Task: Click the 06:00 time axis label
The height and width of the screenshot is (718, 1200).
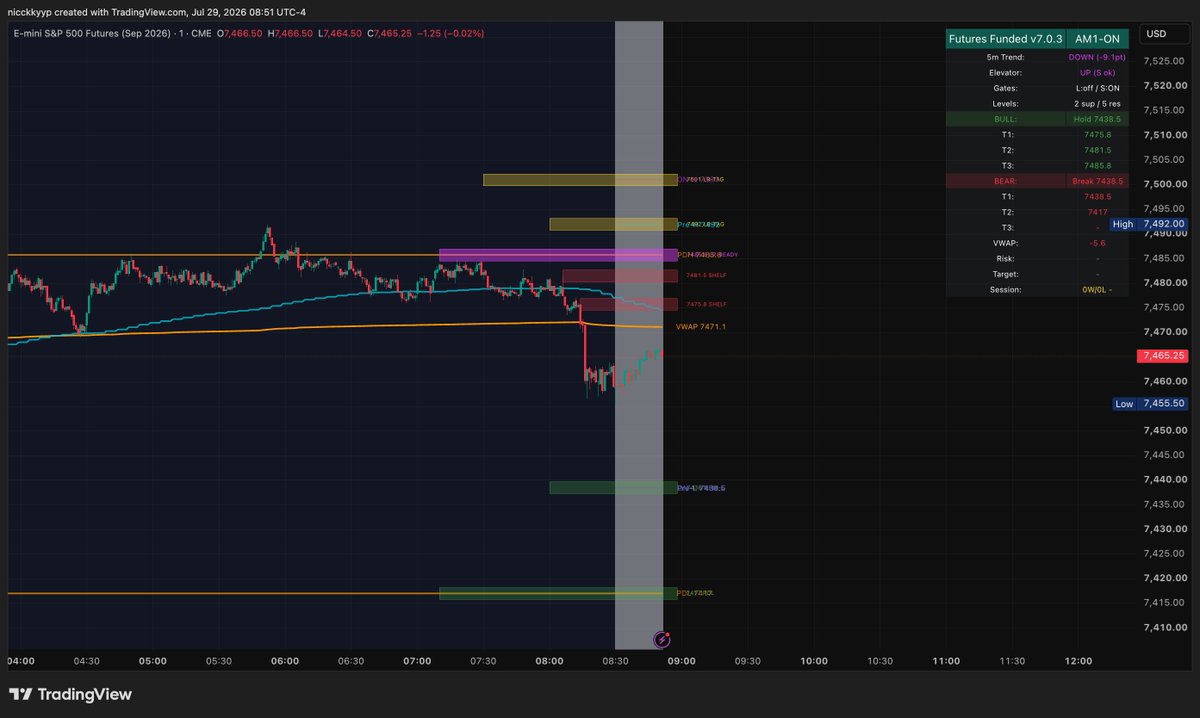Action: (285, 661)
